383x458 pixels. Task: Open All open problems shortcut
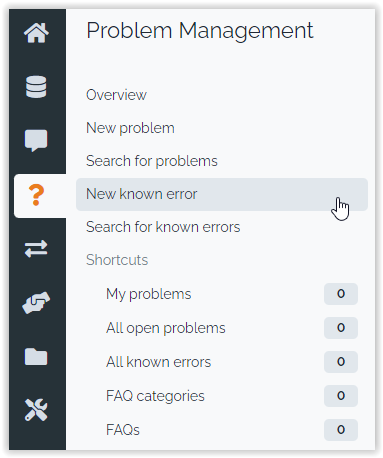tap(166, 328)
